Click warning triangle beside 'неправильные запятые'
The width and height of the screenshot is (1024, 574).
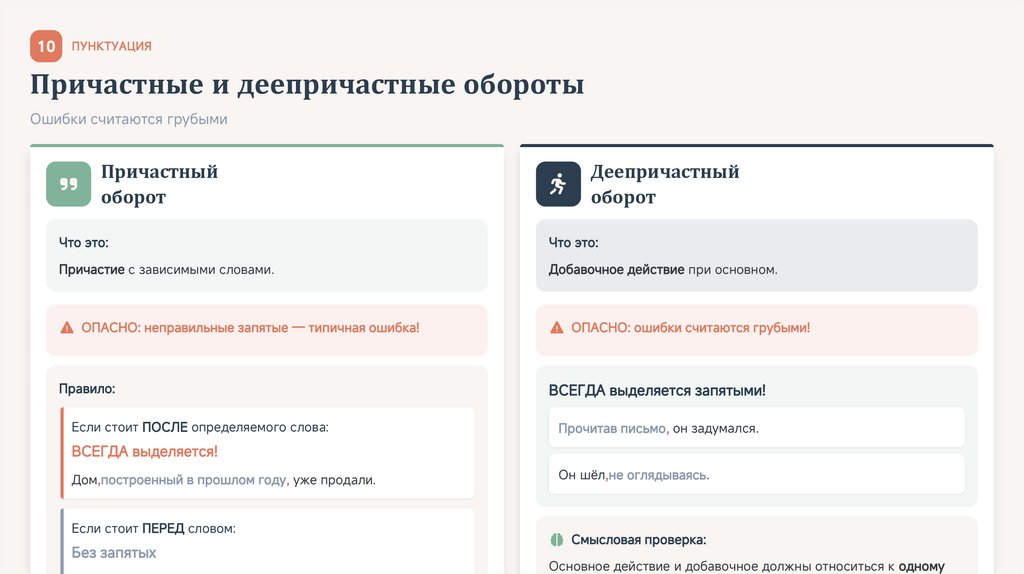tap(67, 328)
